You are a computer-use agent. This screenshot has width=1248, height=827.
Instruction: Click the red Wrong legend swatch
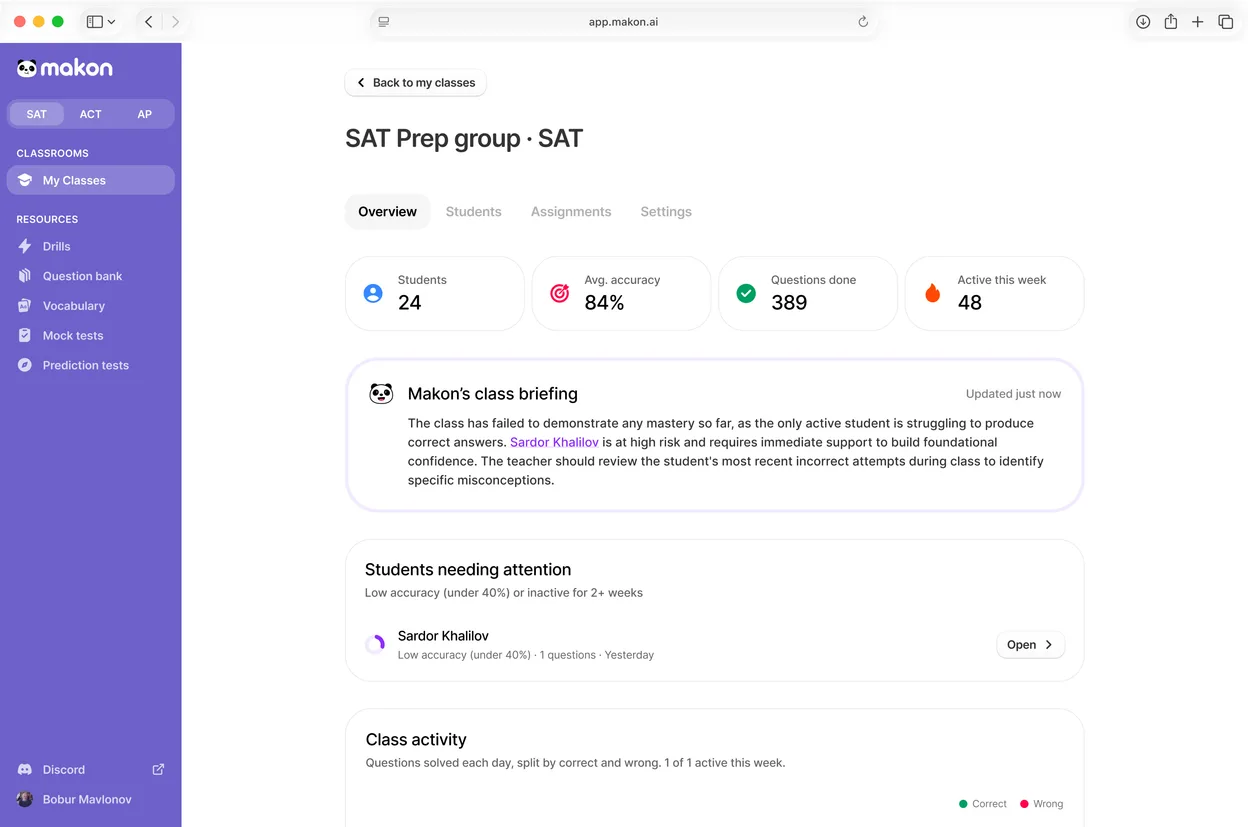[1024, 804]
